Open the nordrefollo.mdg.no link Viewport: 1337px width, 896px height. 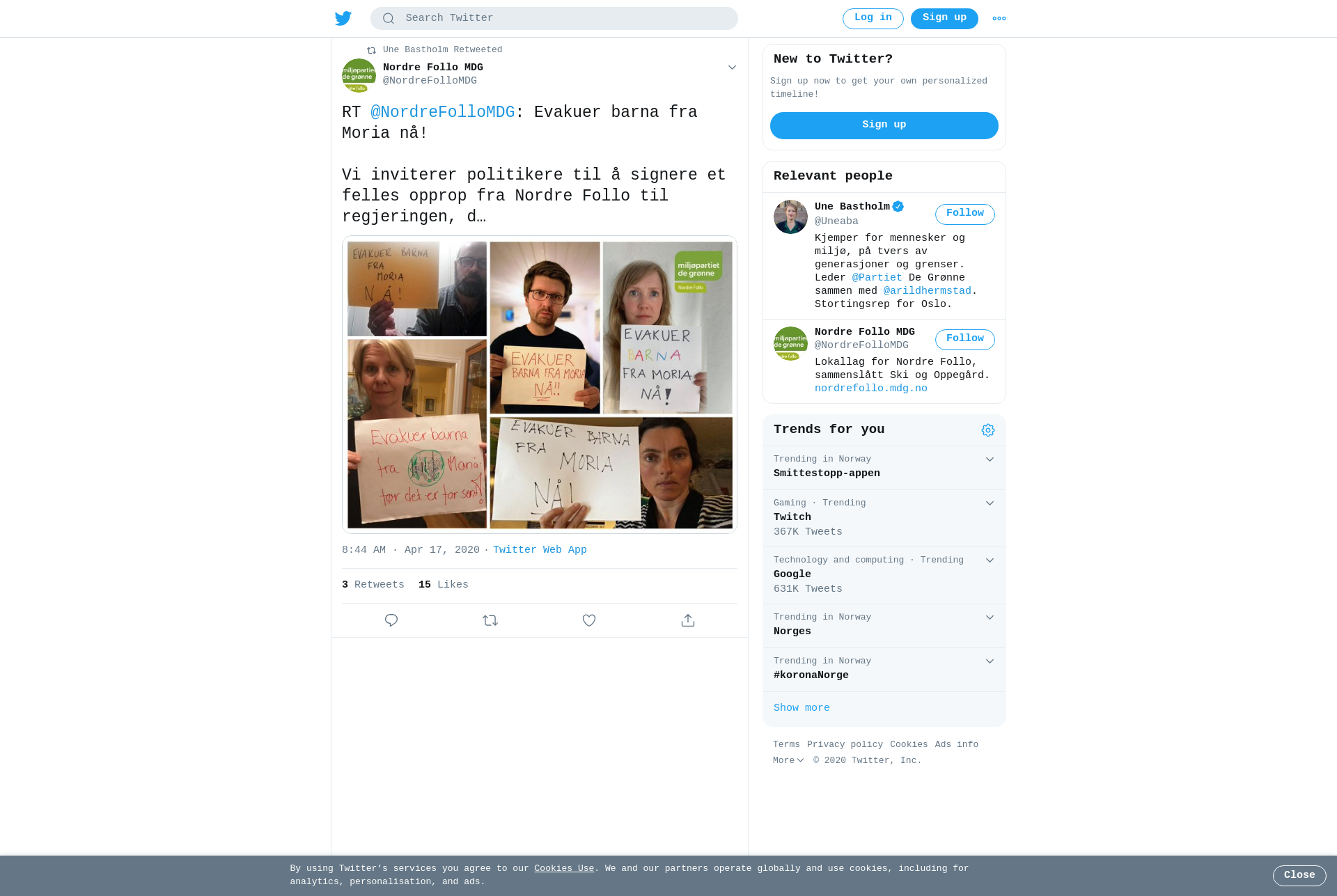coord(871,388)
